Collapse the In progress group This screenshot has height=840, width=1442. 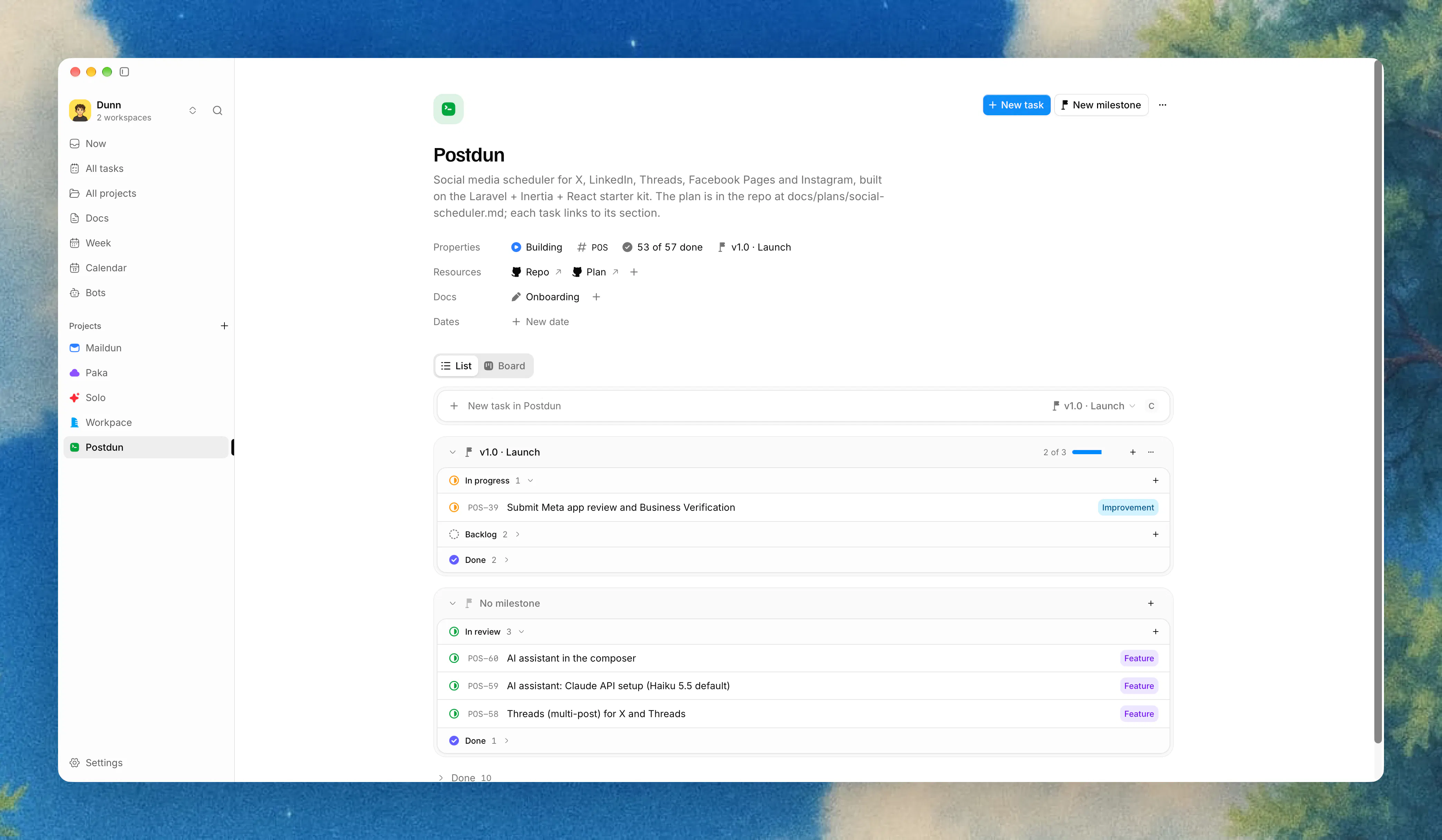point(530,480)
